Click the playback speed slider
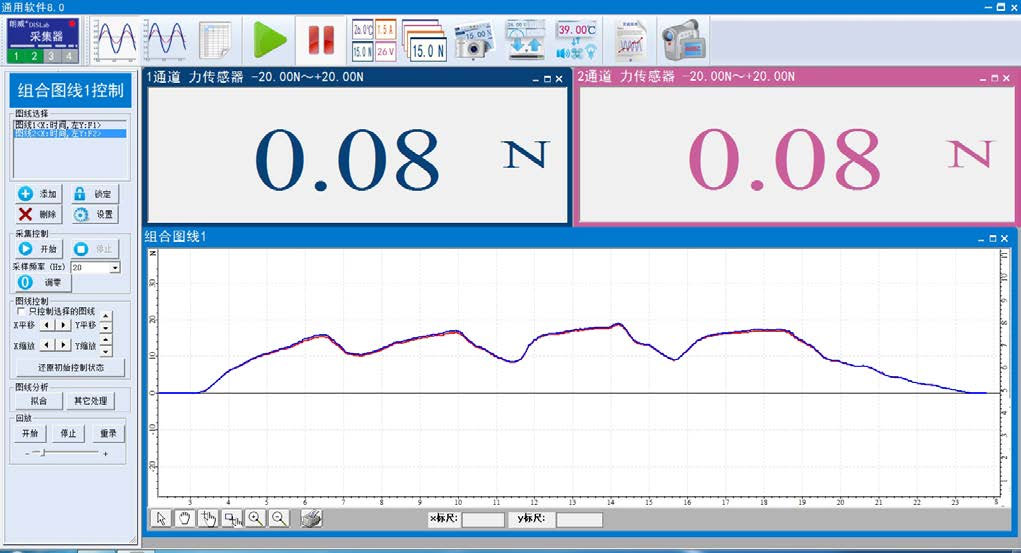The image size is (1021, 553). (38, 453)
